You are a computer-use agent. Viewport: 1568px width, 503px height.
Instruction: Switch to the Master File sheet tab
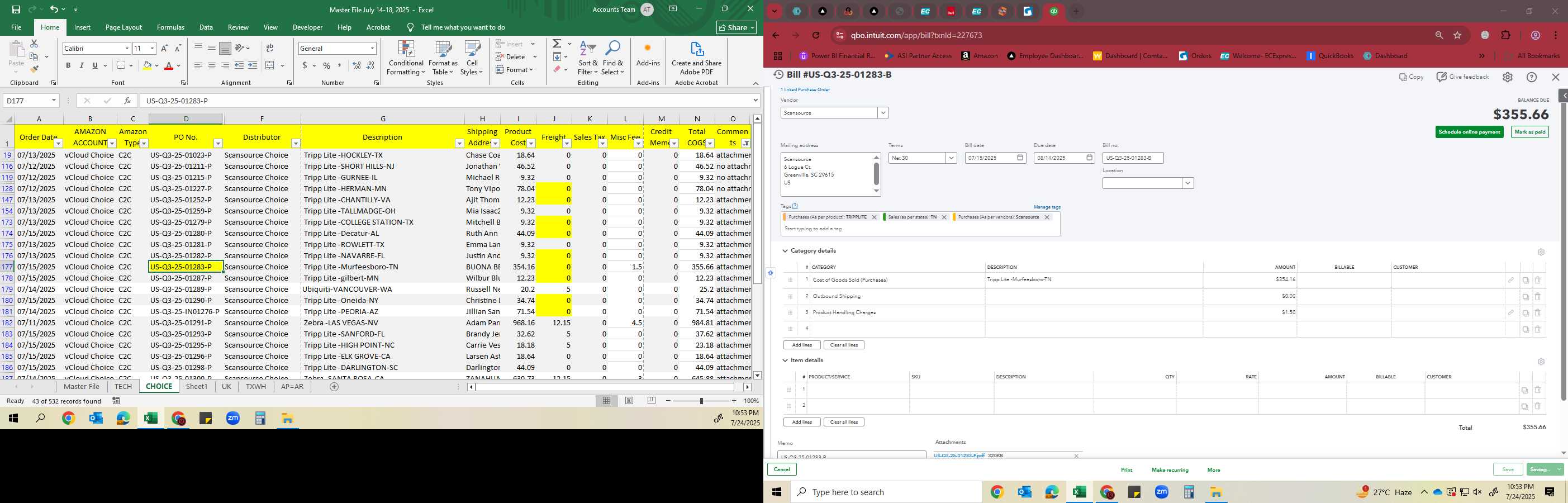(x=82, y=387)
